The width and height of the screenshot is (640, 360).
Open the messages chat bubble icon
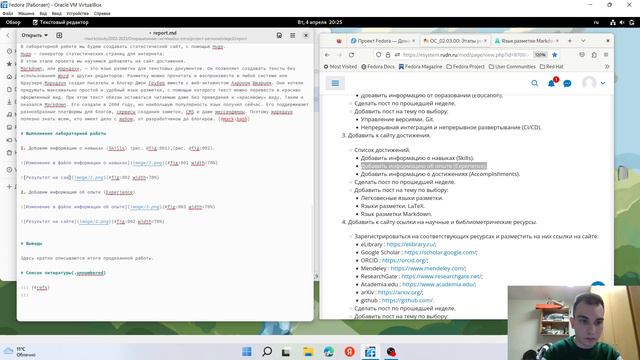coord(567,83)
